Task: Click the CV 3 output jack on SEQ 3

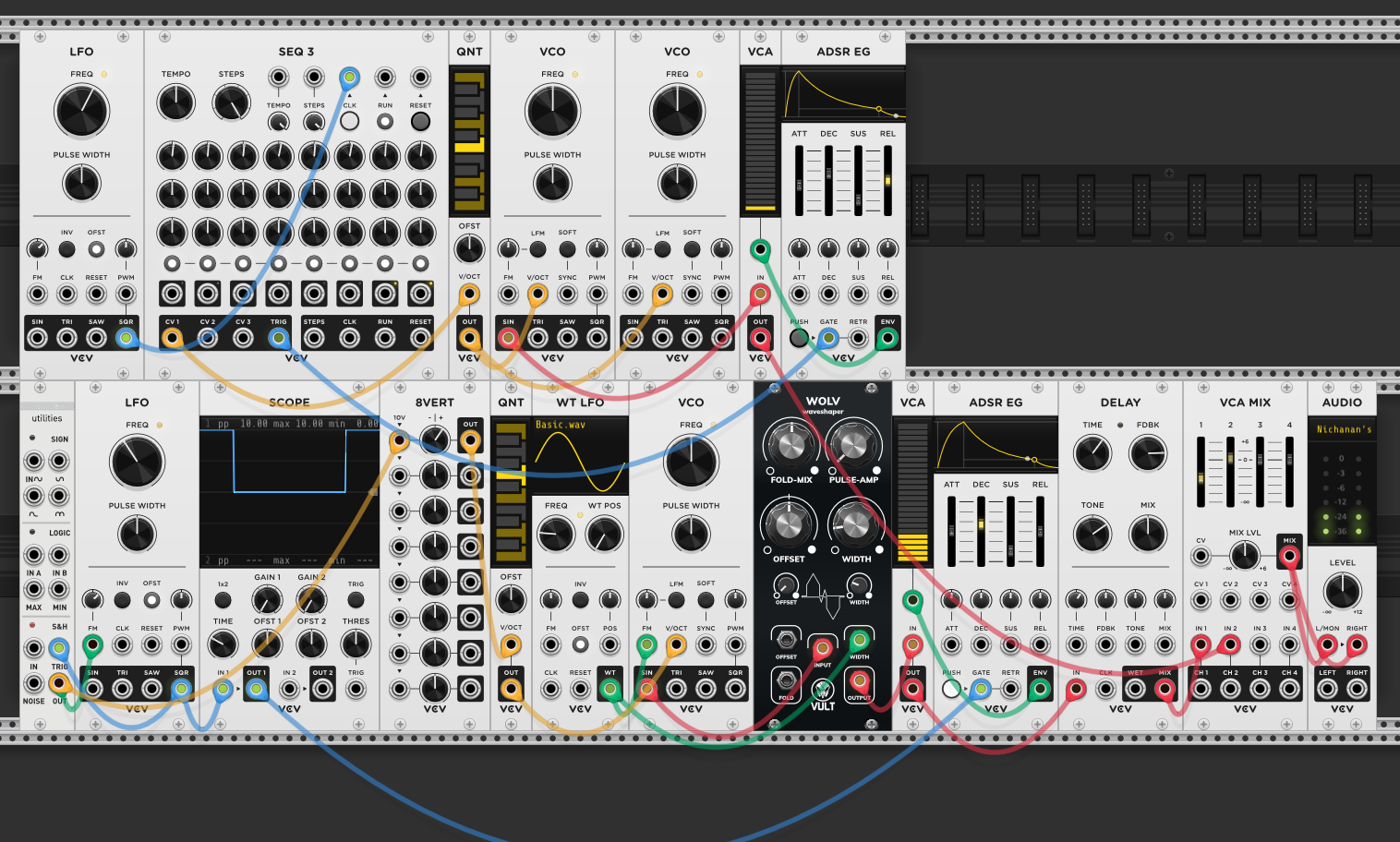Action: point(243,338)
